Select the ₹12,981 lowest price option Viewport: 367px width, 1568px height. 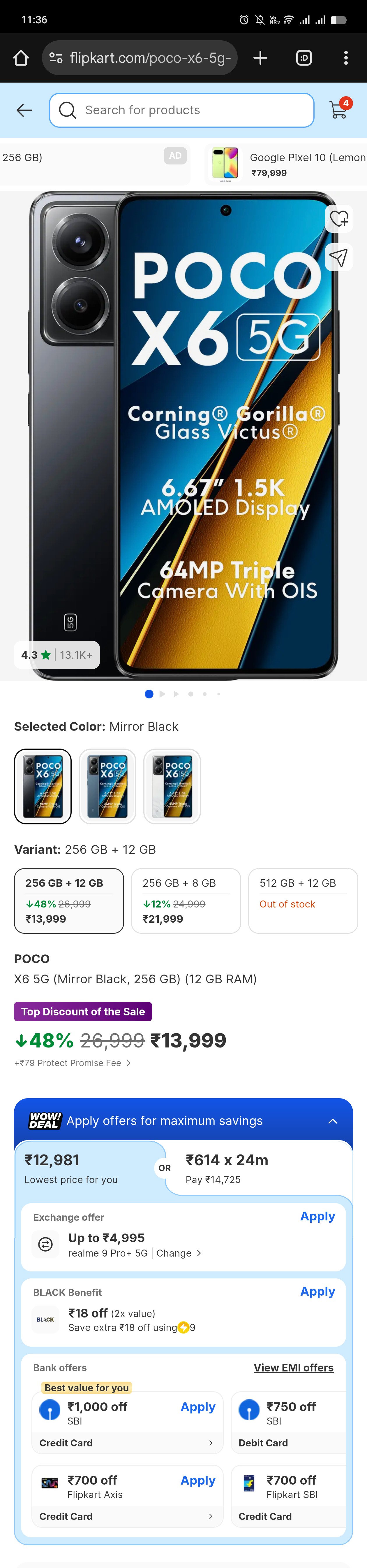85,1168
